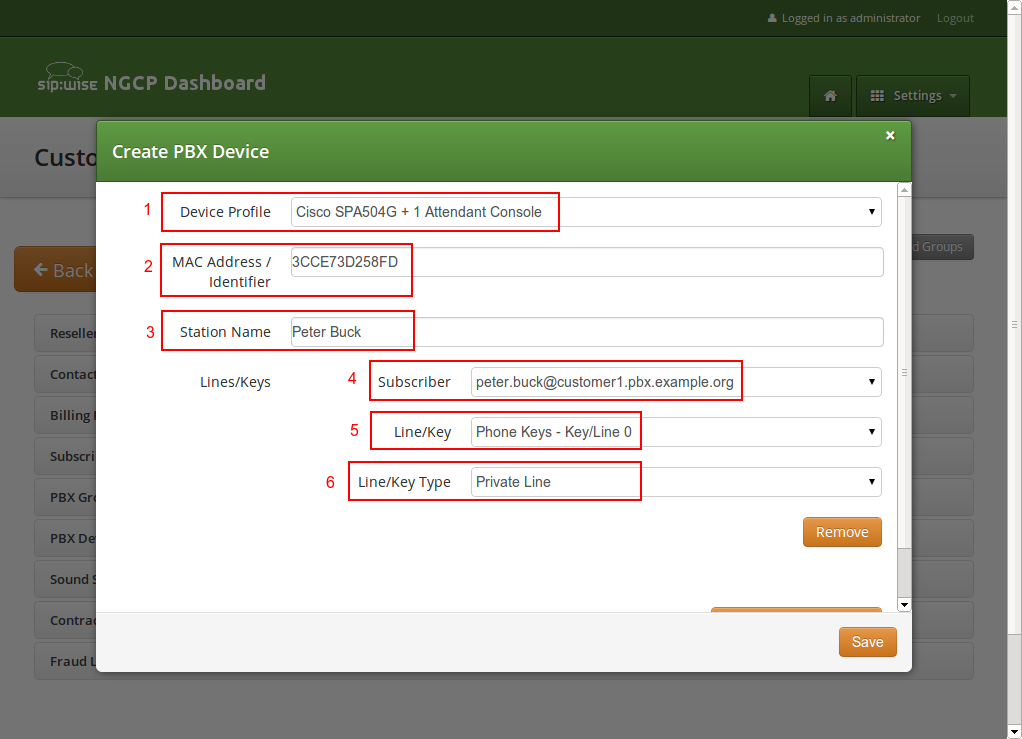Click the browser page scrollbar down arrow

coord(1014,731)
